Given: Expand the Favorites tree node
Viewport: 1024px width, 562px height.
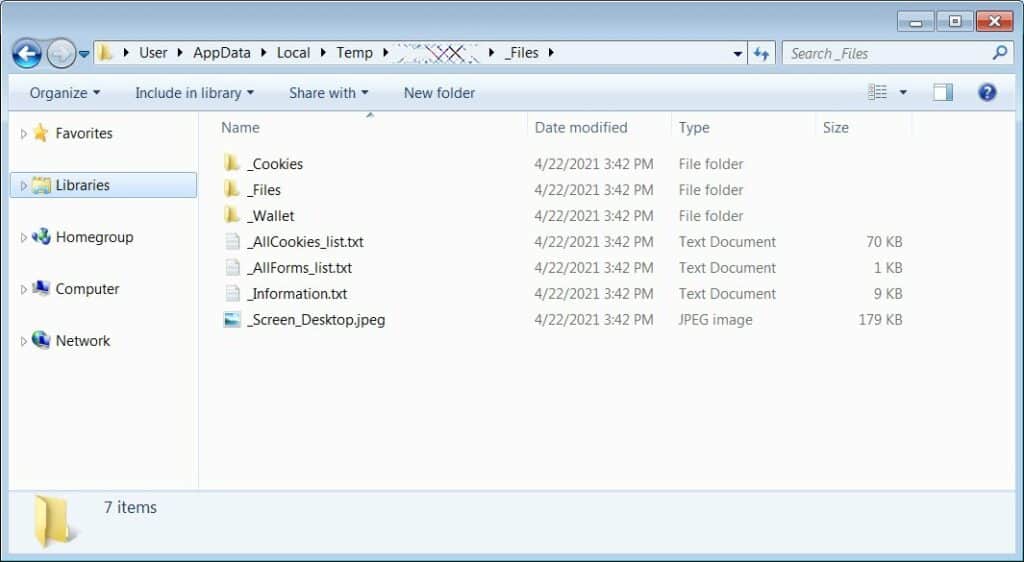Looking at the screenshot, I should (24, 134).
